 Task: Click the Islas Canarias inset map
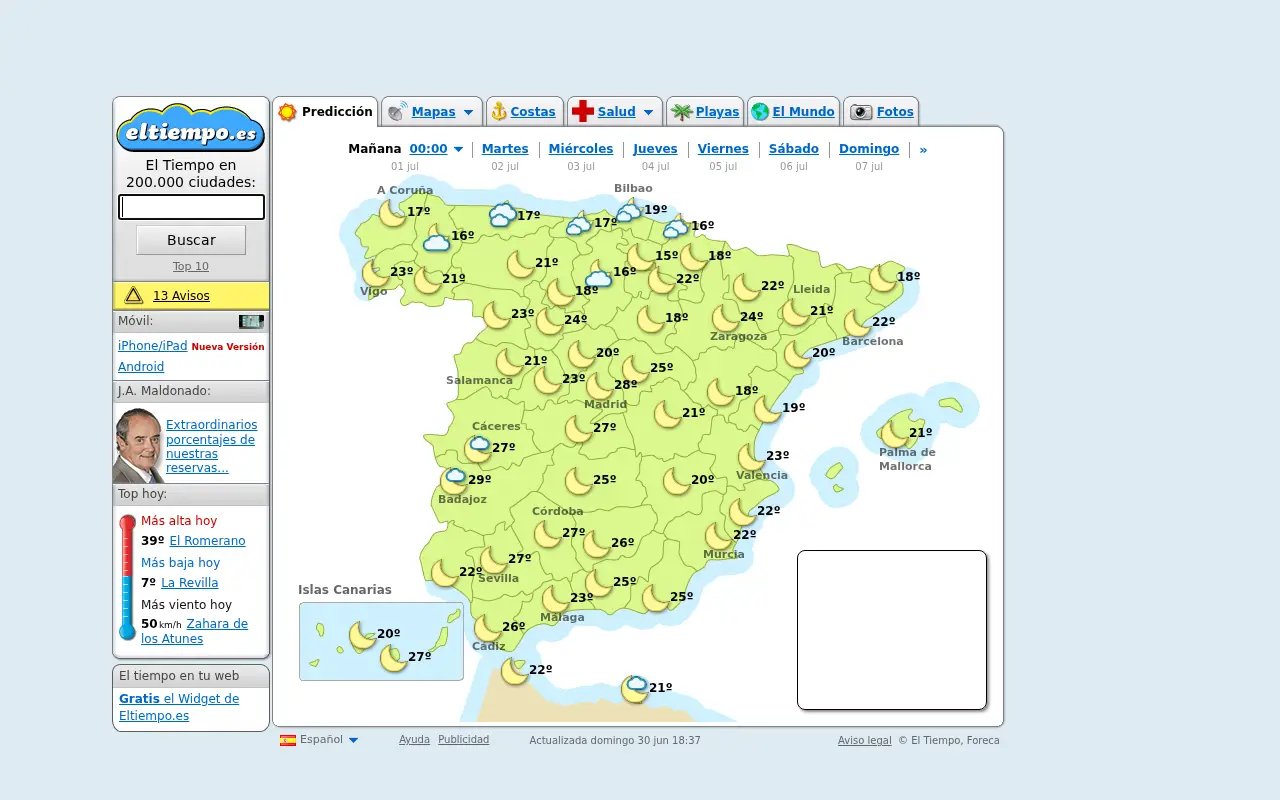(381, 641)
